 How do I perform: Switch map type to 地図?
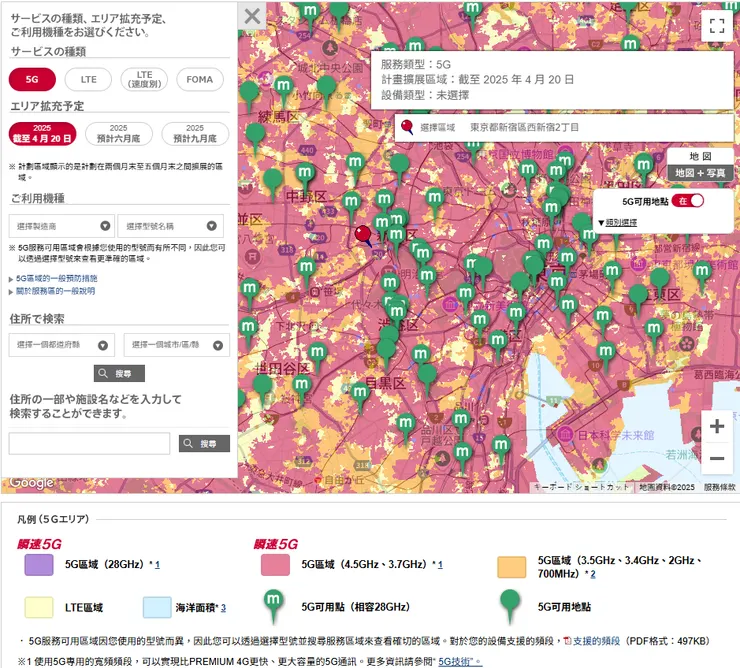coord(700,156)
